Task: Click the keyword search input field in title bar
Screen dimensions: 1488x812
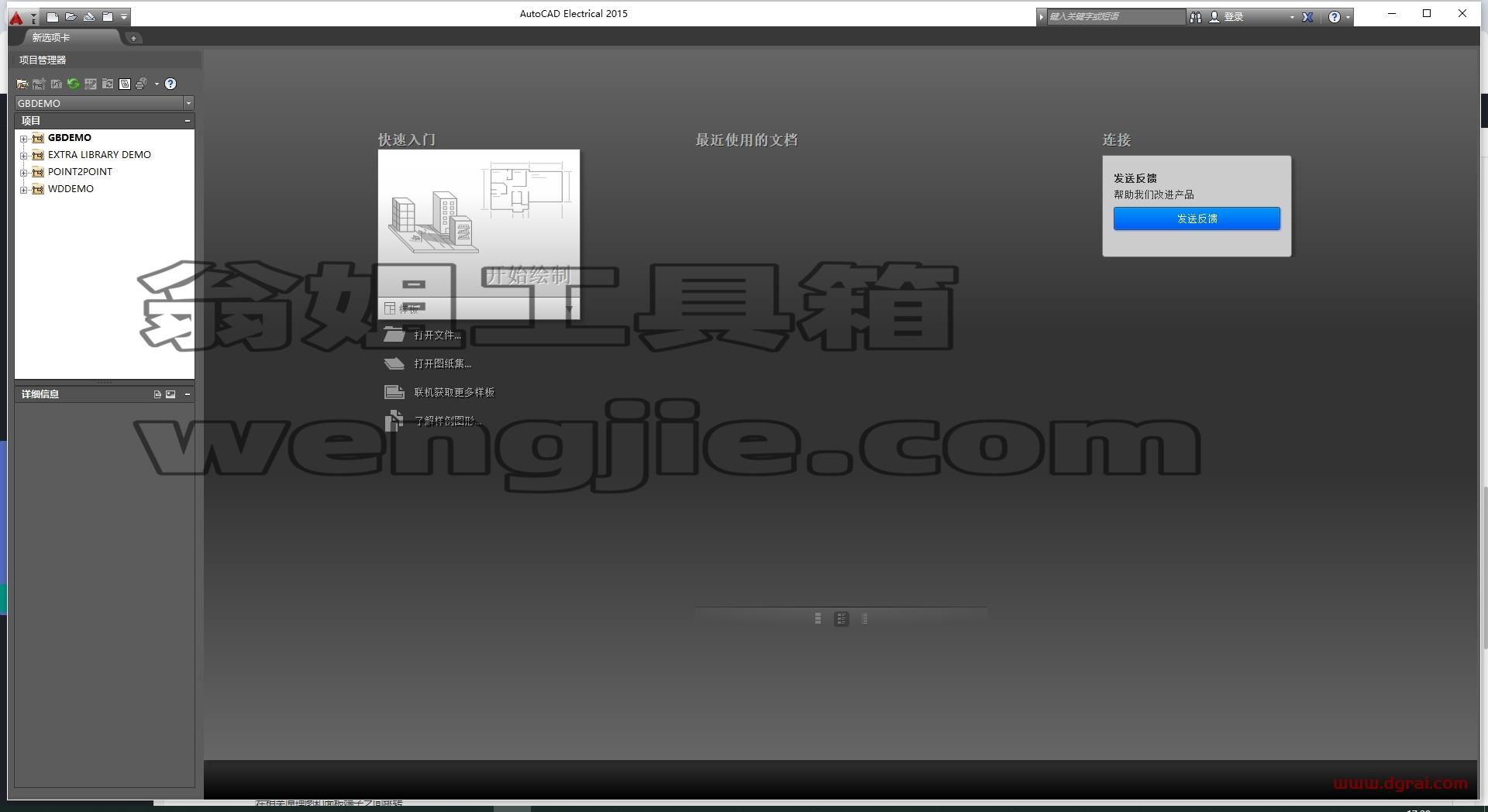Action: (x=1115, y=16)
